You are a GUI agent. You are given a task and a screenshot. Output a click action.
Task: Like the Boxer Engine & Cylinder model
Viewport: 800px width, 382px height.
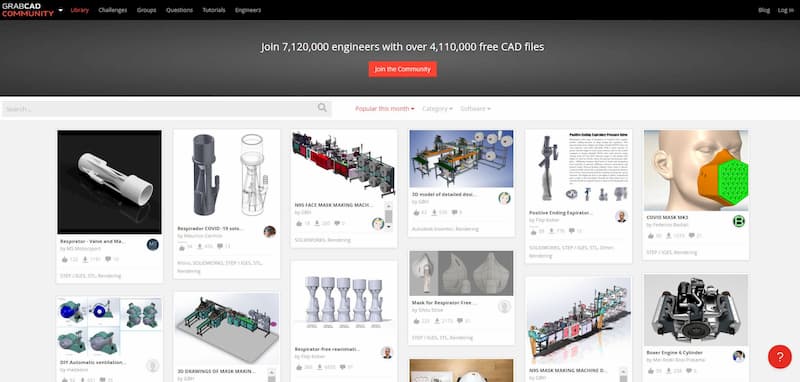(651, 371)
